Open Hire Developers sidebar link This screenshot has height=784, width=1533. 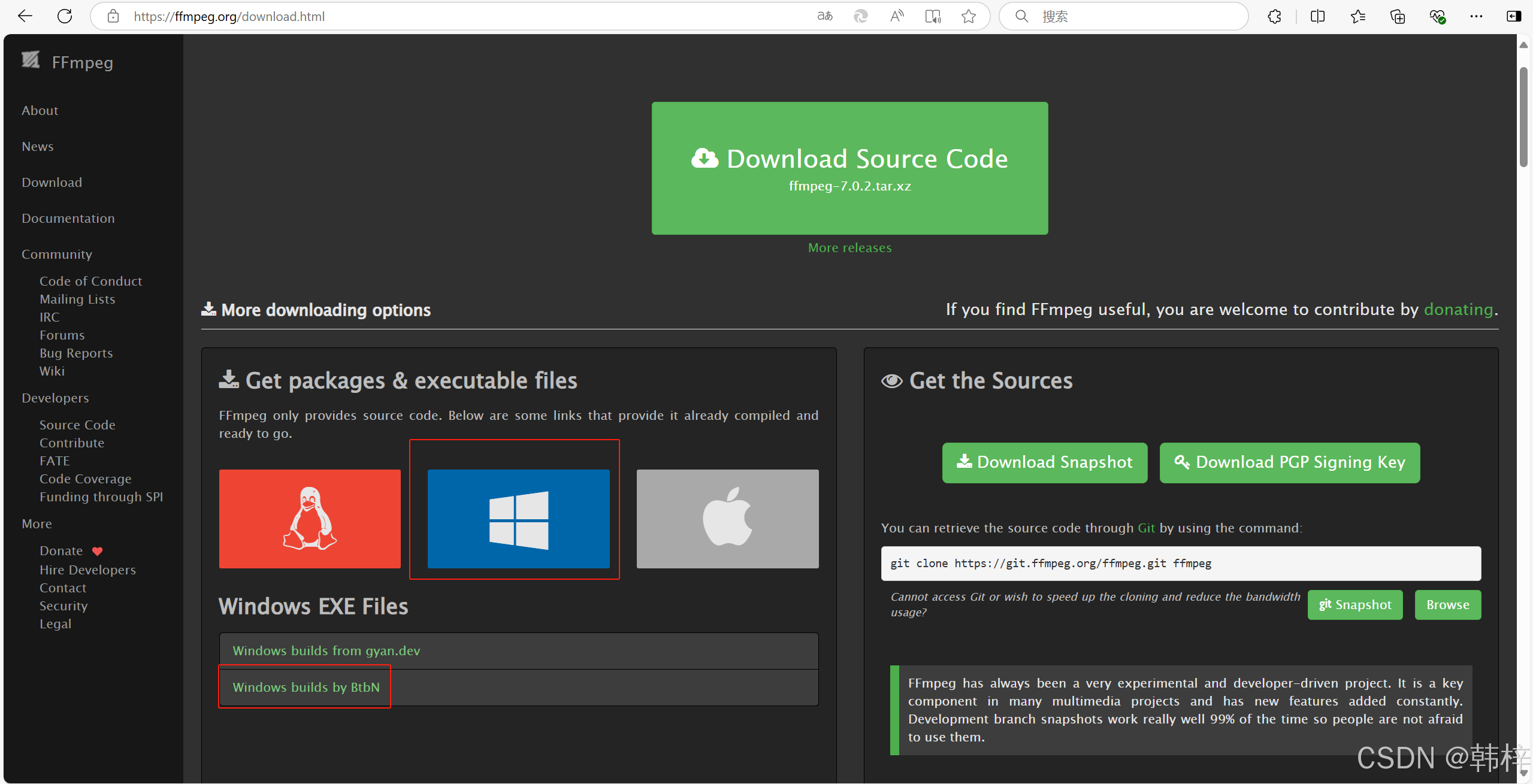coord(88,570)
